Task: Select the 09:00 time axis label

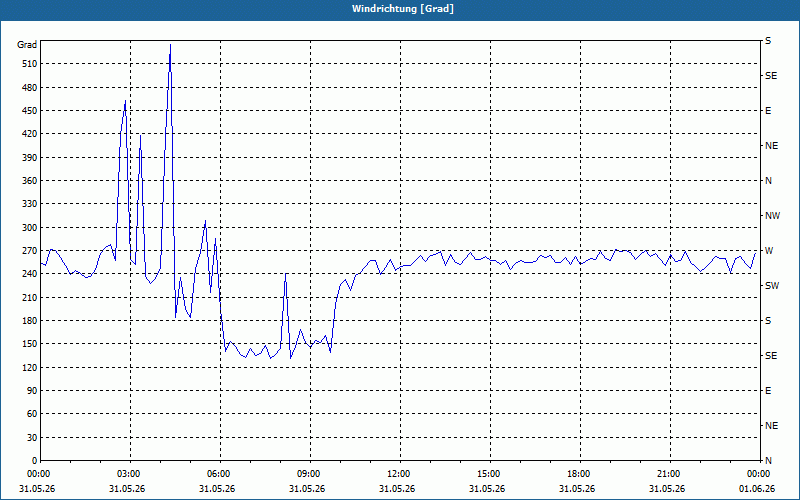Action: coord(310,474)
